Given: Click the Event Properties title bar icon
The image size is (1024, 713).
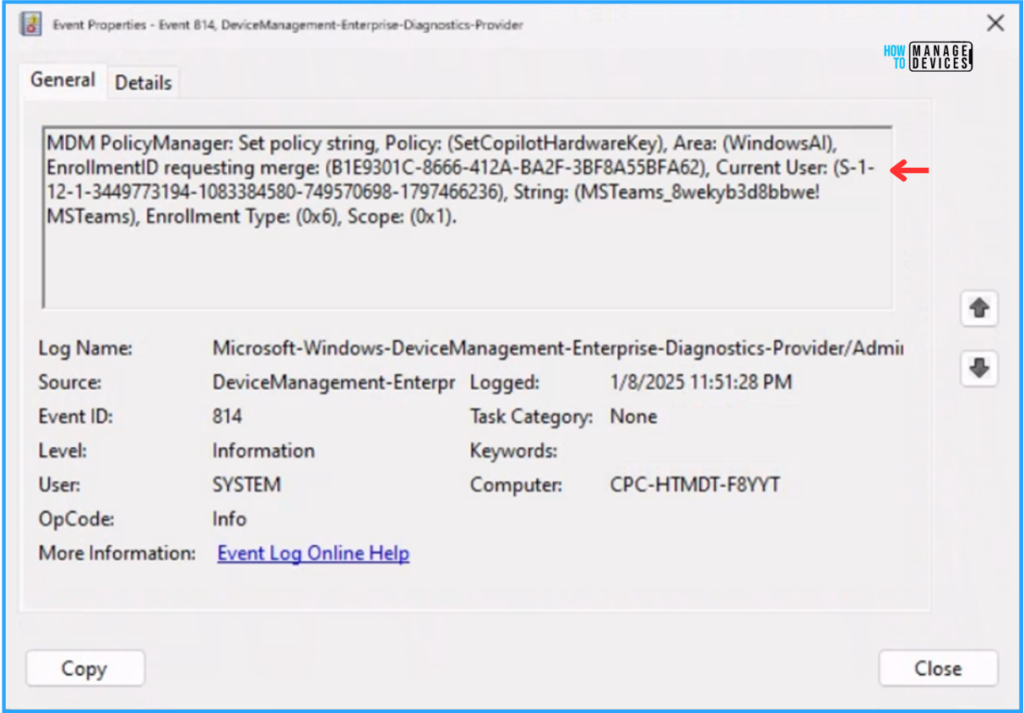Looking at the screenshot, I should point(31,24).
